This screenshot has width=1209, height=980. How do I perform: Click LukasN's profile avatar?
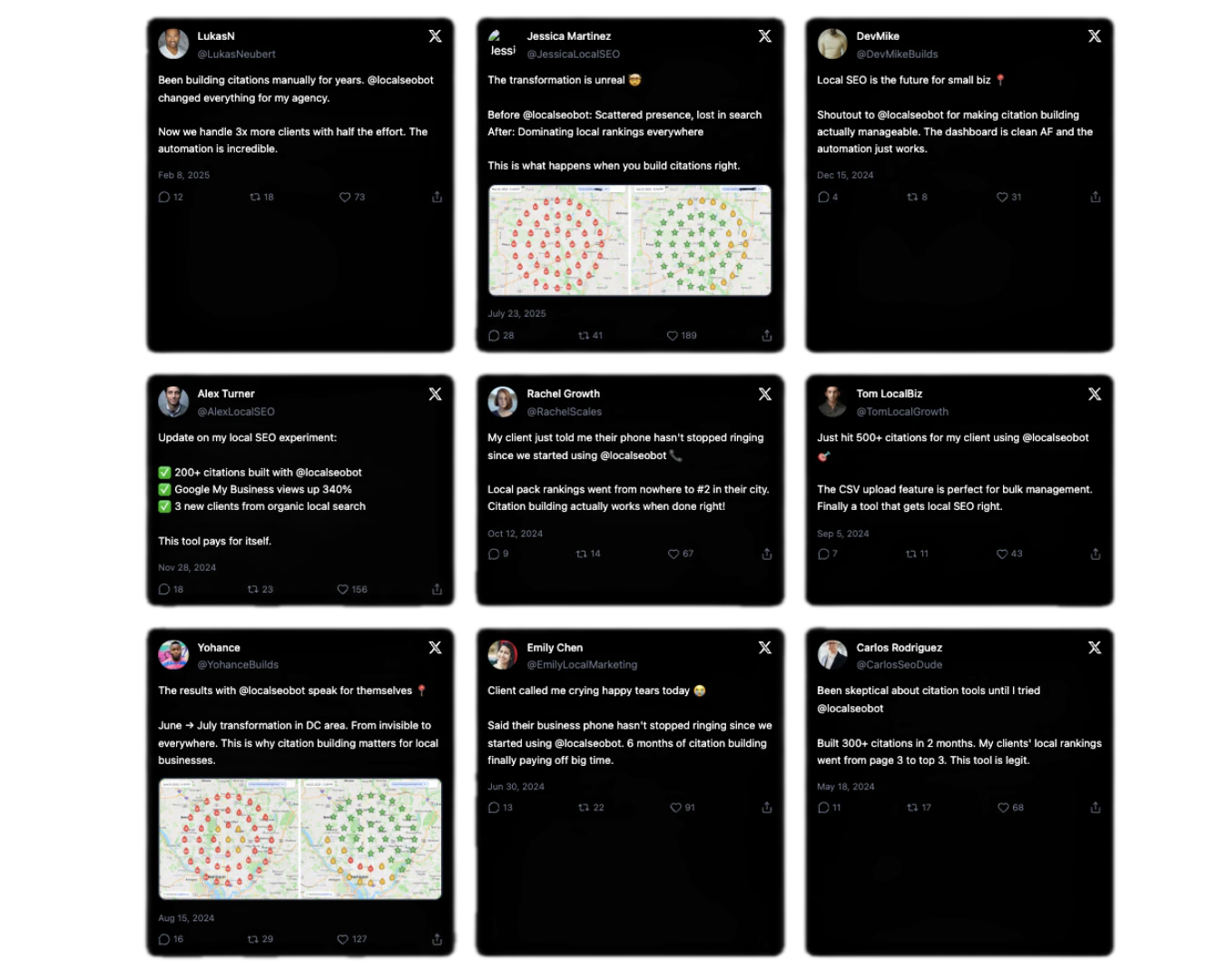(x=173, y=44)
